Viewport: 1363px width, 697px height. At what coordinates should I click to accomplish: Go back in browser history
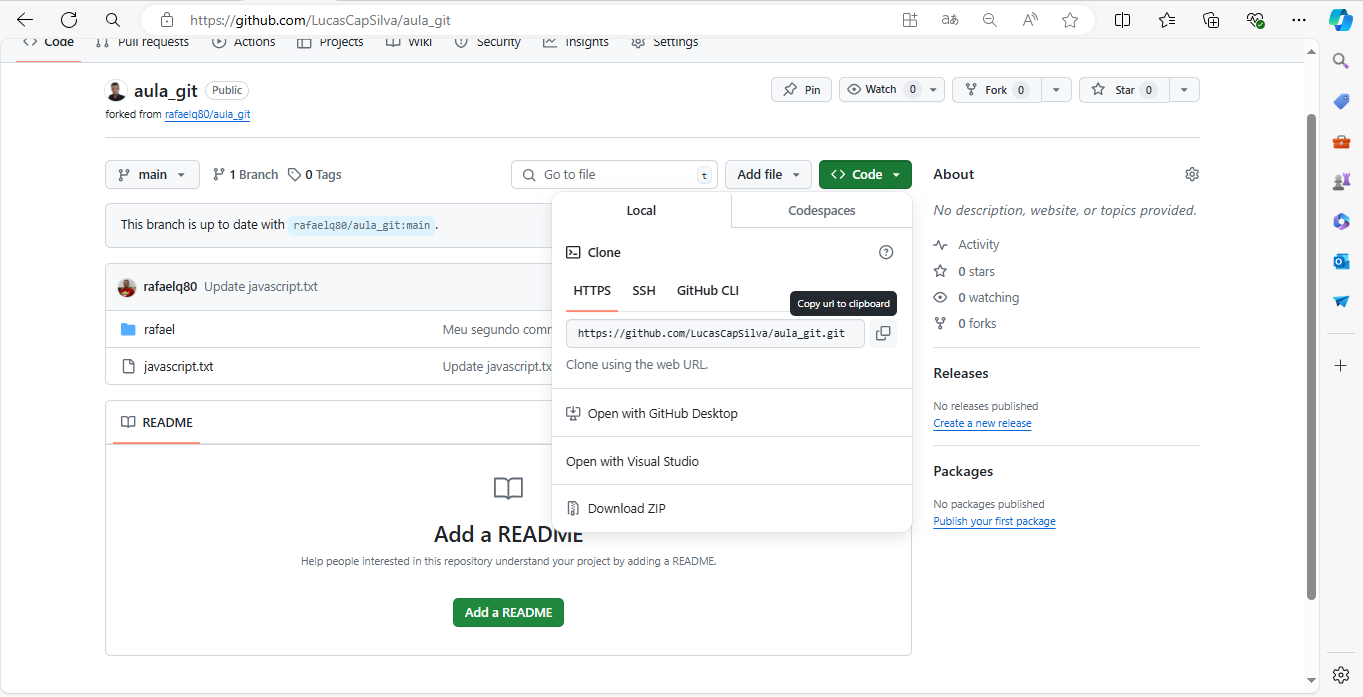[x=25, y=20]
